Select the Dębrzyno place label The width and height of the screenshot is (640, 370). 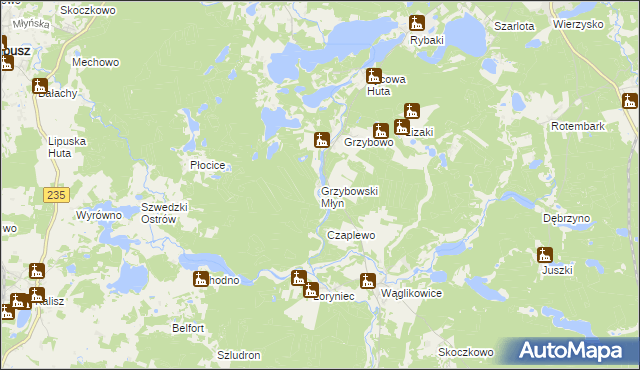(567, 218)
